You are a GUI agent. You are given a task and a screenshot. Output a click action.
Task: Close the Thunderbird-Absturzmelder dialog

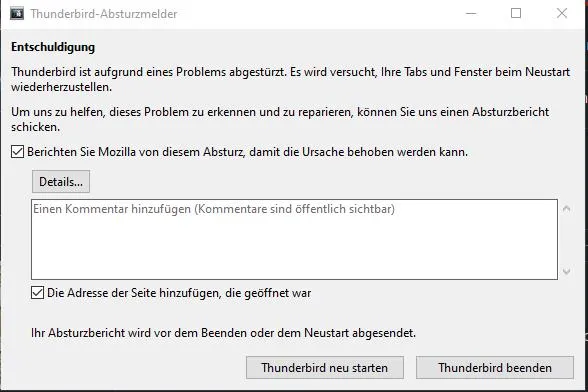click(562, 14)
